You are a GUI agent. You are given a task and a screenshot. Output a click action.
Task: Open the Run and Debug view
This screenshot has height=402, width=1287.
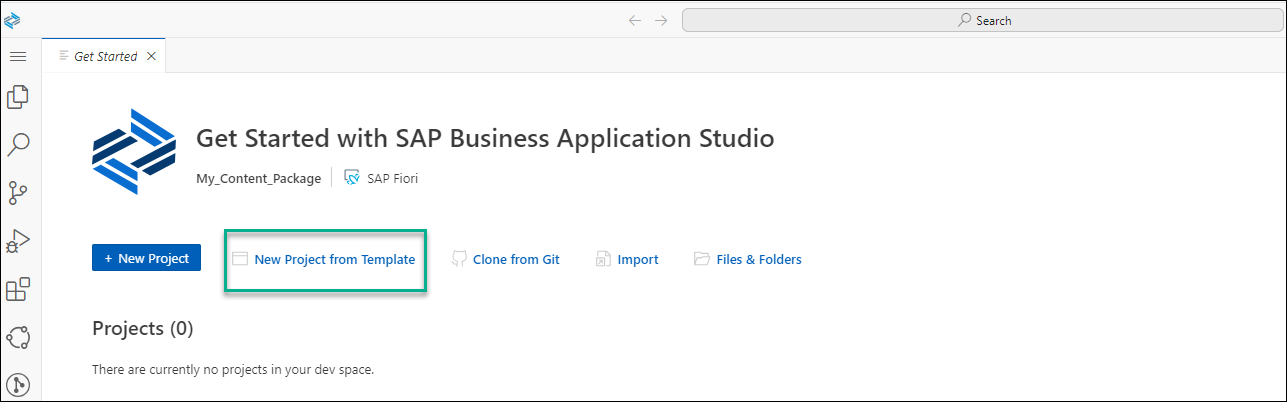(x=18, y=241)
